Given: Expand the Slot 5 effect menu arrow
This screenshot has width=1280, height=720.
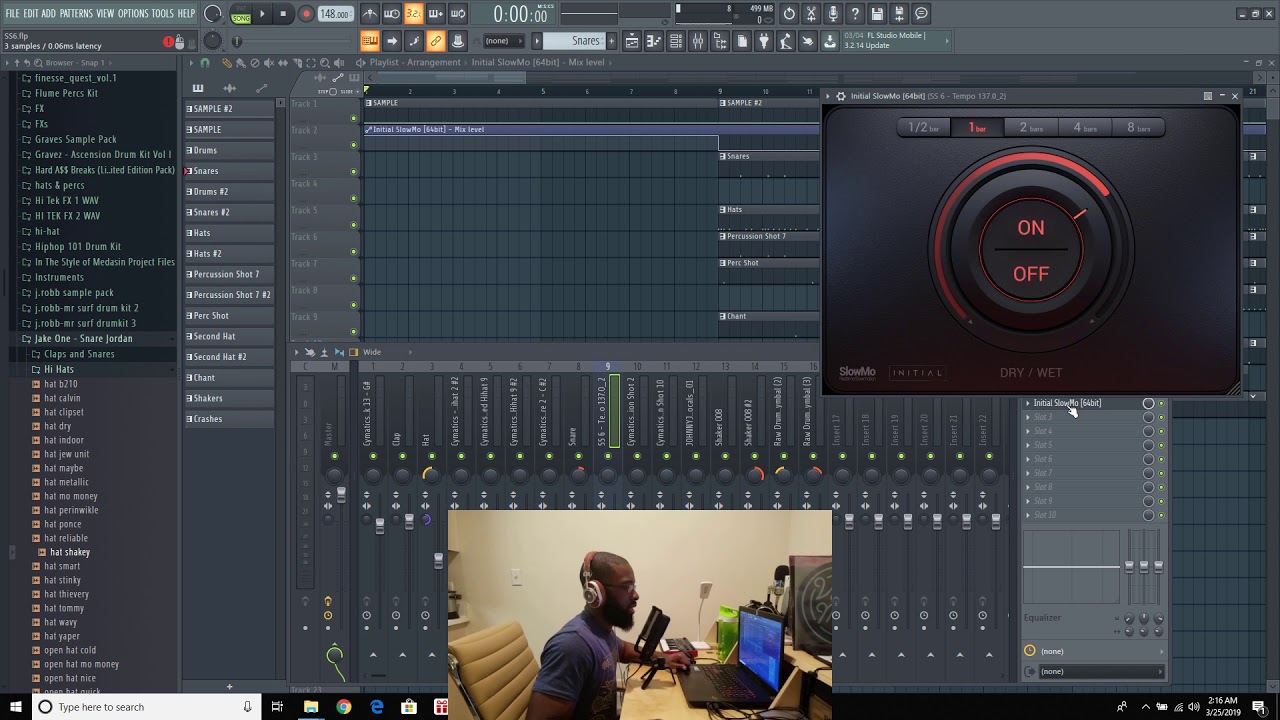Looking at the screenshot, I should point(1027,445).
